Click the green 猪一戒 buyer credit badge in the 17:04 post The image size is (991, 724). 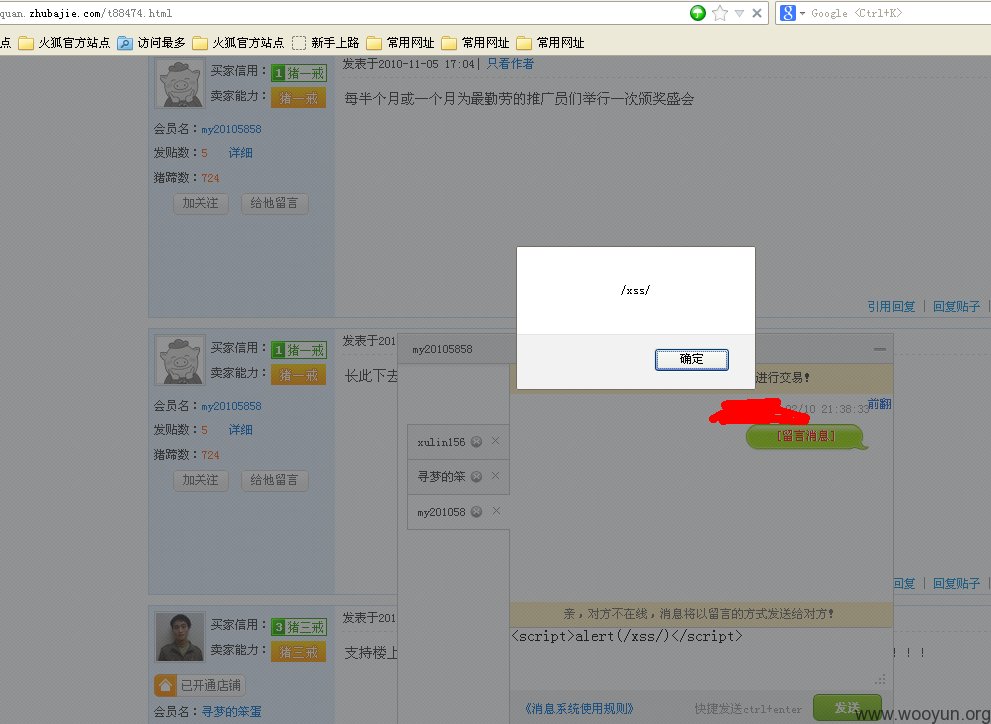point(299,73)
